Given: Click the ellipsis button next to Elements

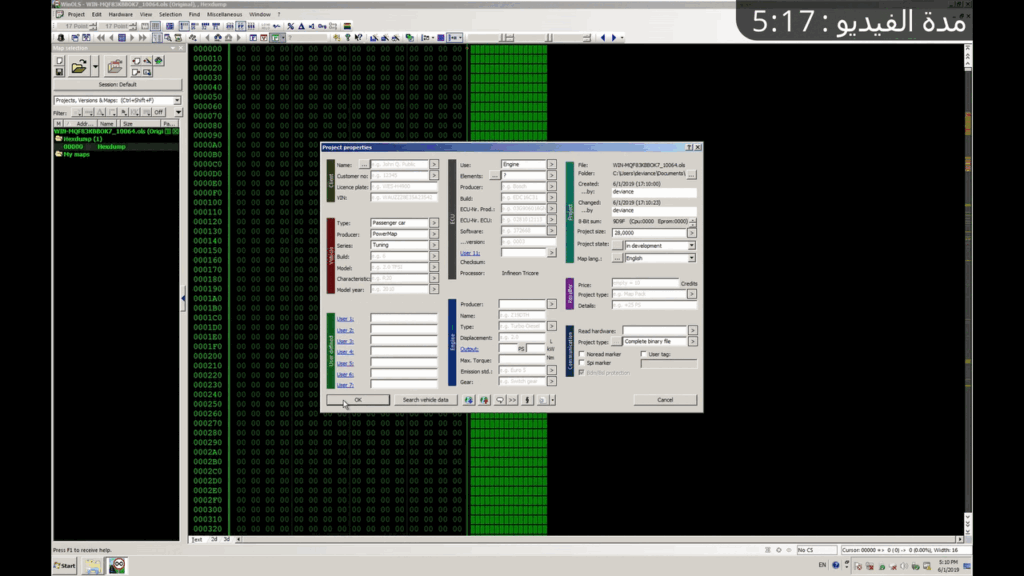Looking at the screenshot, I should pos(493,175).
